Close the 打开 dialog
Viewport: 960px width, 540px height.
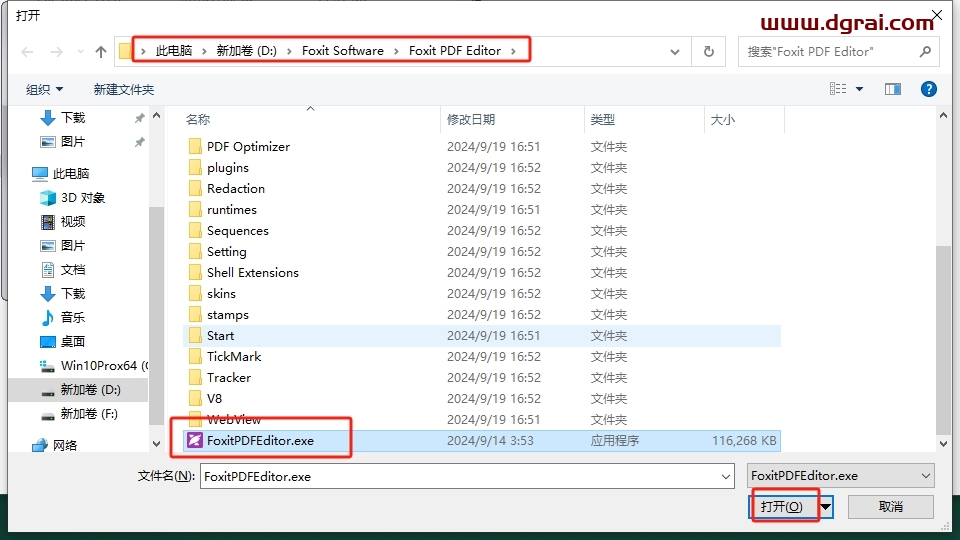pos(937,15)
